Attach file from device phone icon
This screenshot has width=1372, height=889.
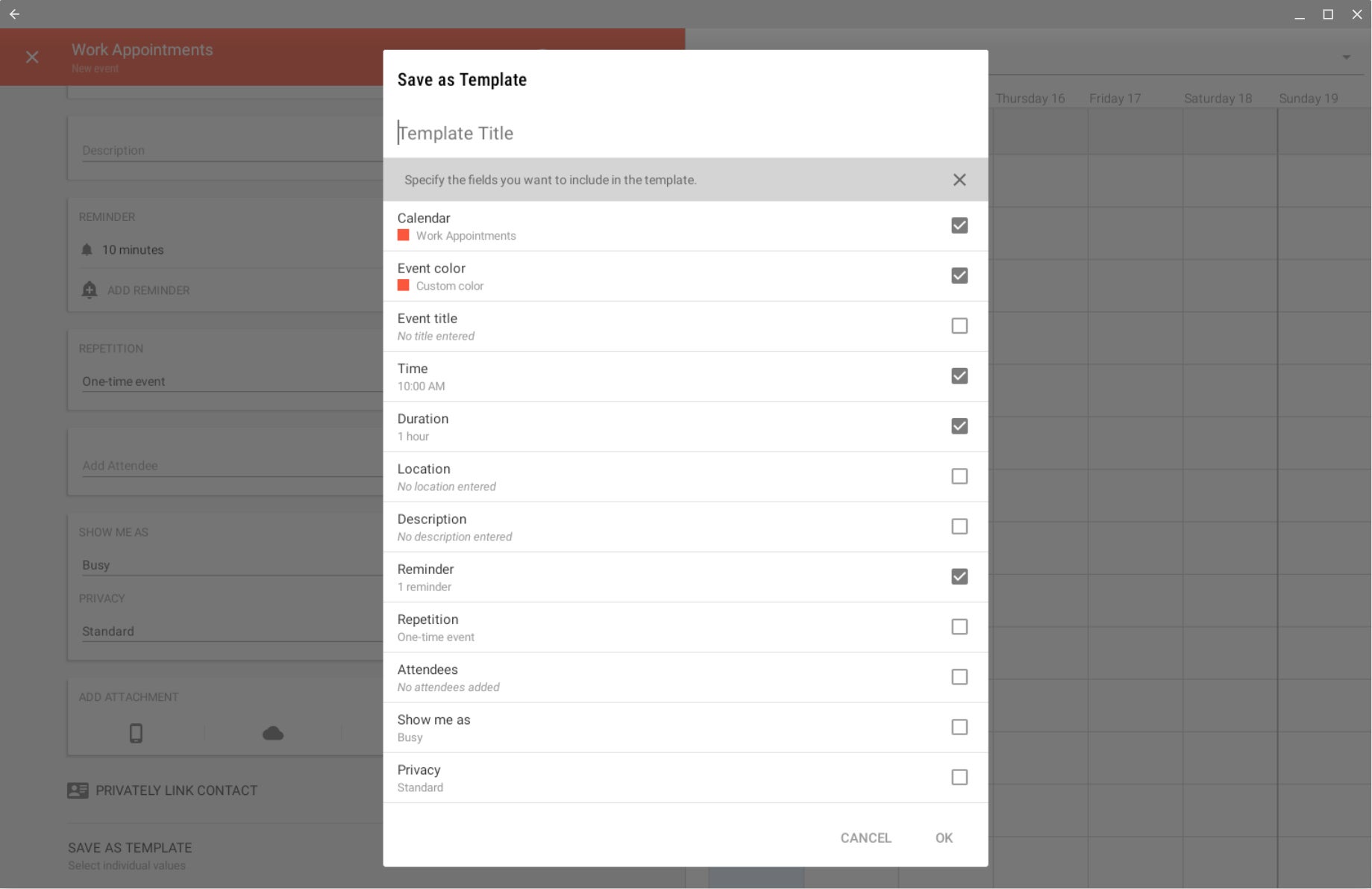(x=136, y=733)
